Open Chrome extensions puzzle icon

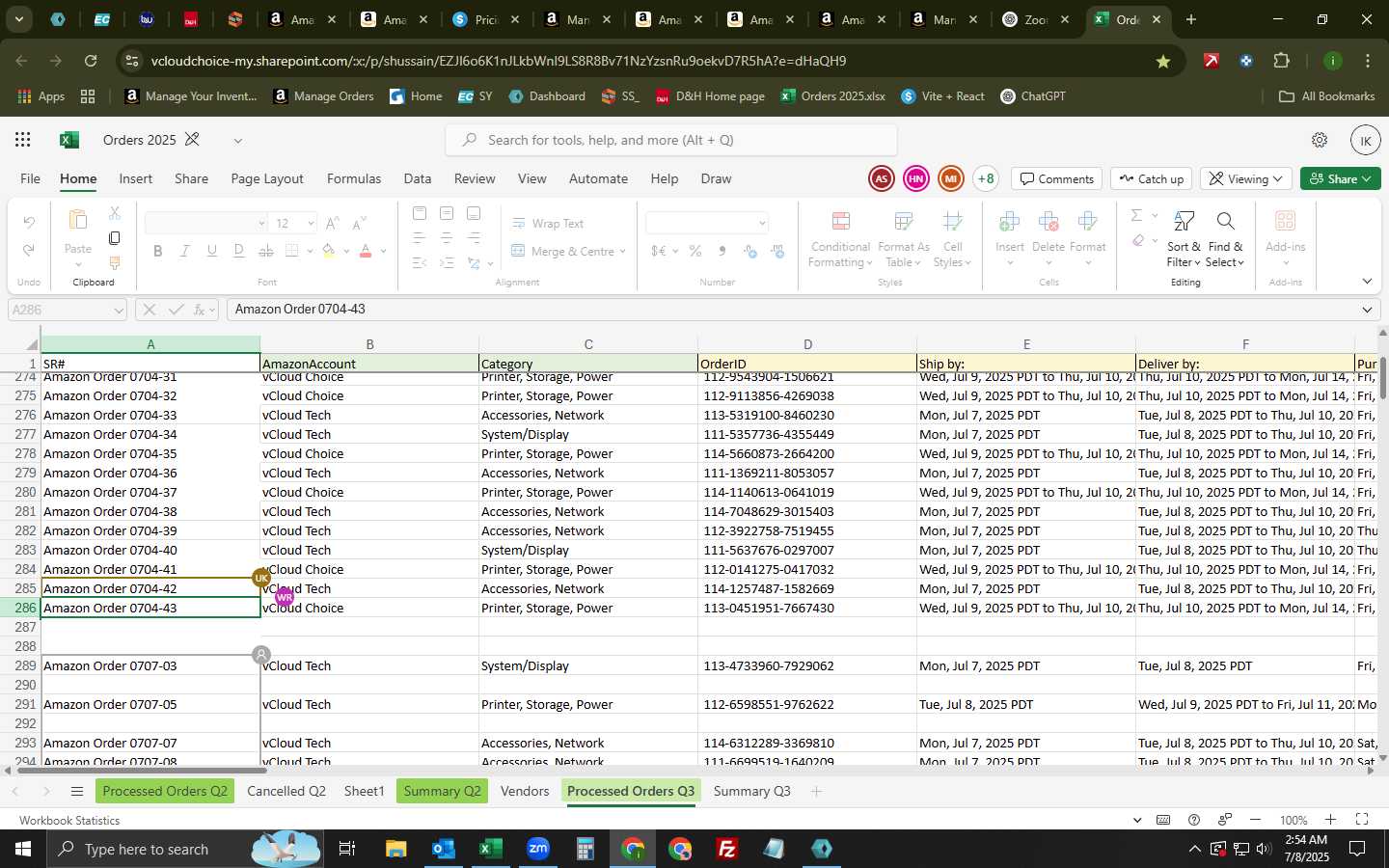tap(1281, 61)
